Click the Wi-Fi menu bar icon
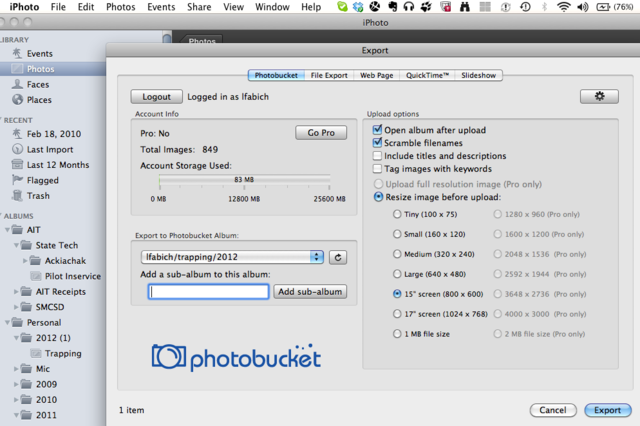Viewport: 640px width, 426px height. 563,7
